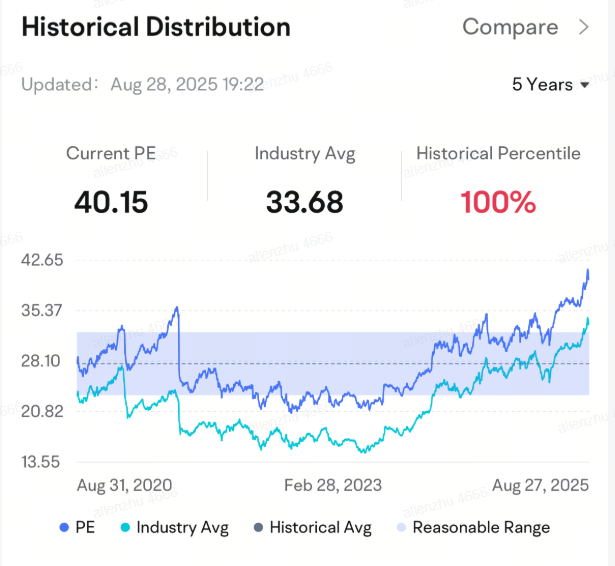The height and width of the screenshot is (566, 615).
Task: Click the Aug 31, 2020 axis date
Action: [125, 485]
